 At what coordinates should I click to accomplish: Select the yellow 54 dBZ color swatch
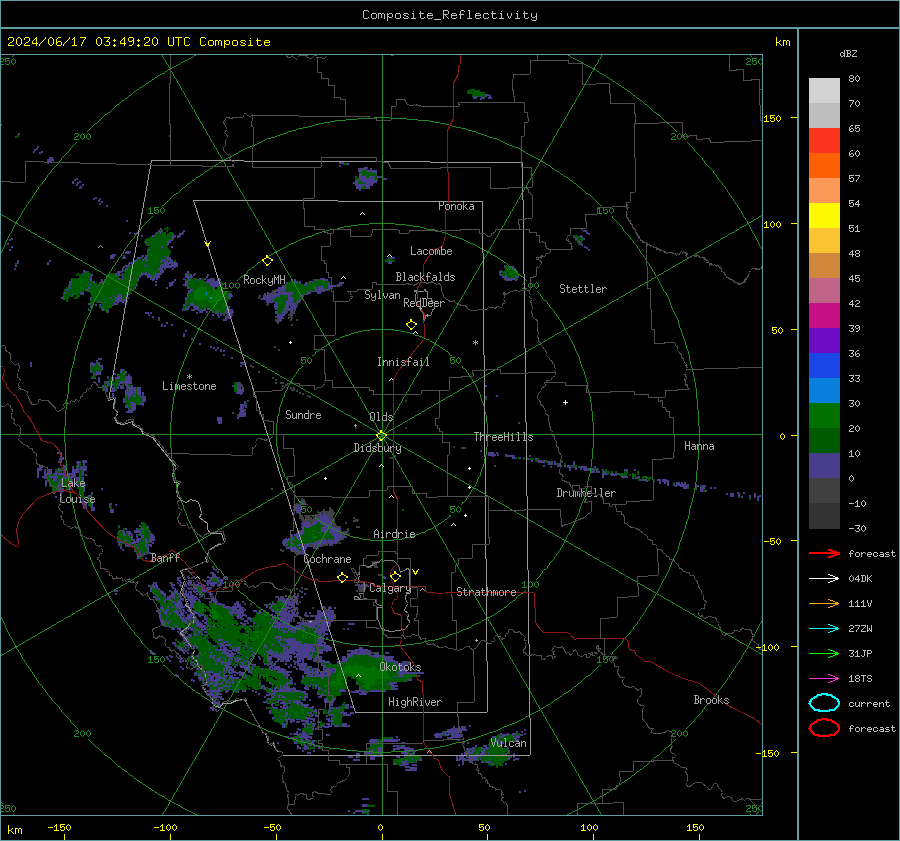pos(824,215)
